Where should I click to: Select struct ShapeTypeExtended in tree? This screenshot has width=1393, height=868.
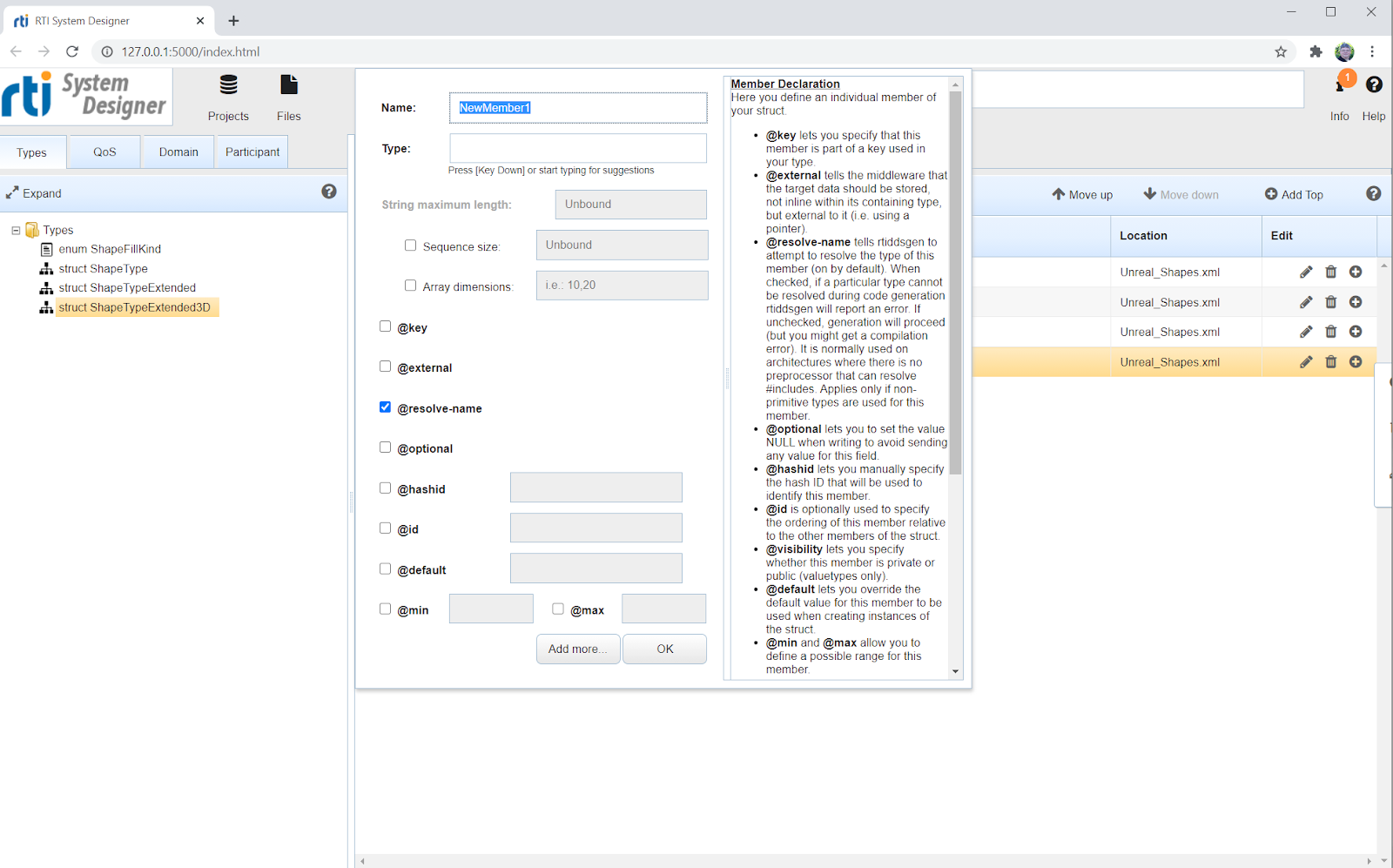[127, 288]
